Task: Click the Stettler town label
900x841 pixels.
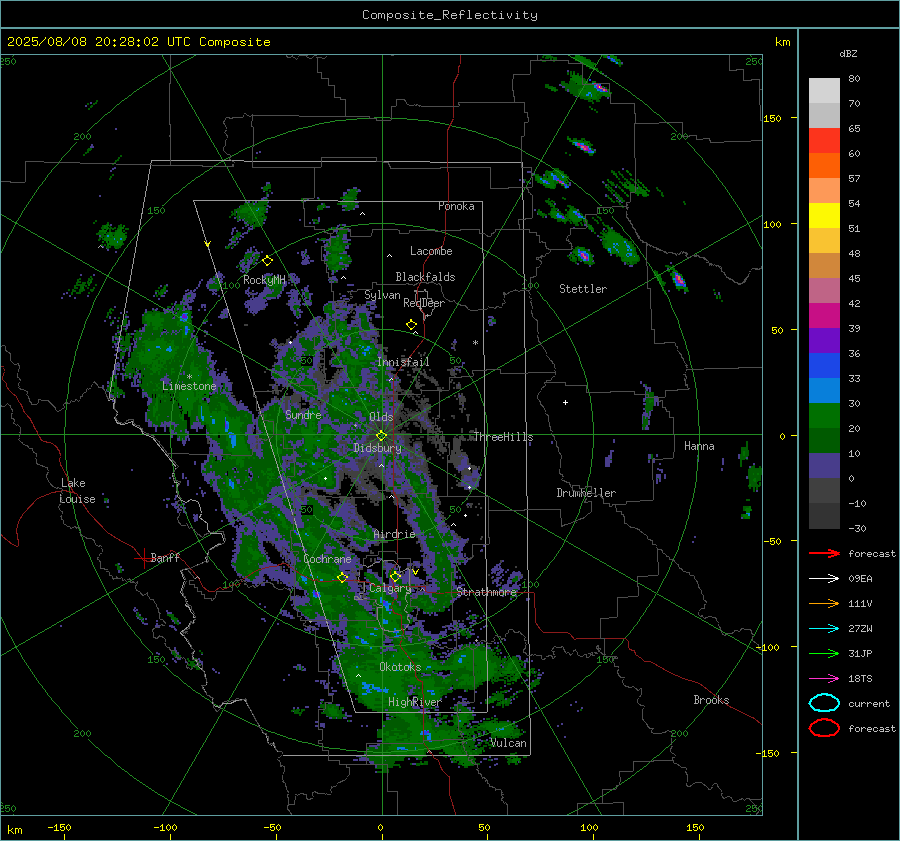Action: pos(583,289)
